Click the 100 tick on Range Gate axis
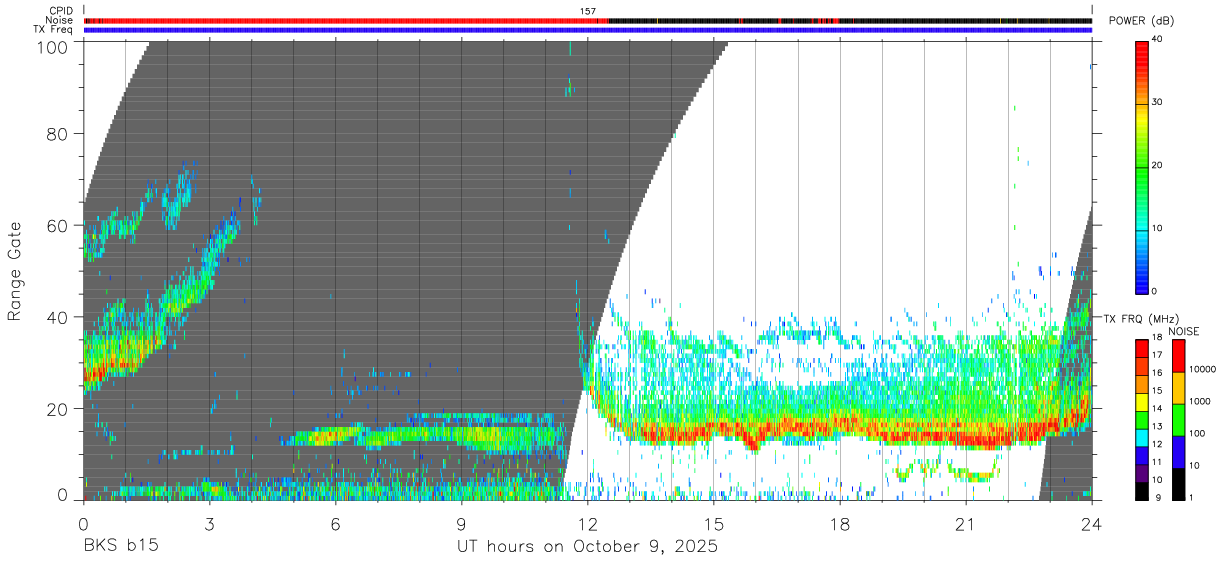Viewport: 1228px width, 567px height. coord(53,46)
